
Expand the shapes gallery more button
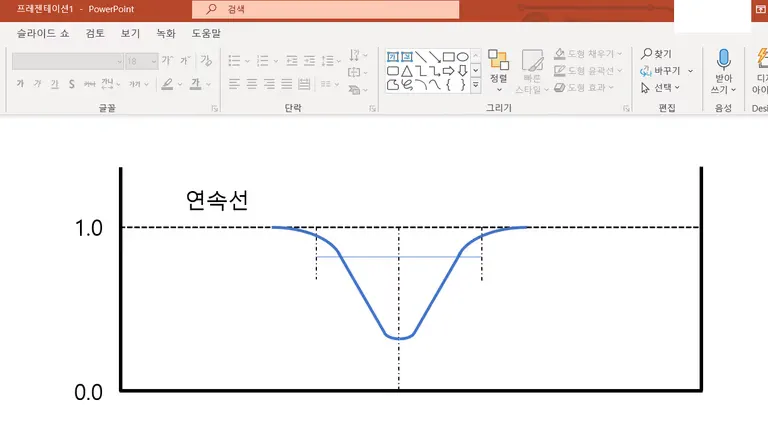[x=475, y=85]
